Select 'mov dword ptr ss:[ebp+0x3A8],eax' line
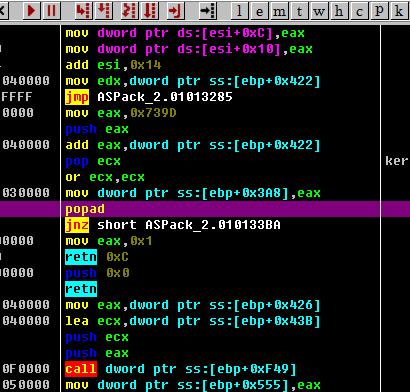The width and height of the screenshot is (410, 392). [x=193, y=193]
